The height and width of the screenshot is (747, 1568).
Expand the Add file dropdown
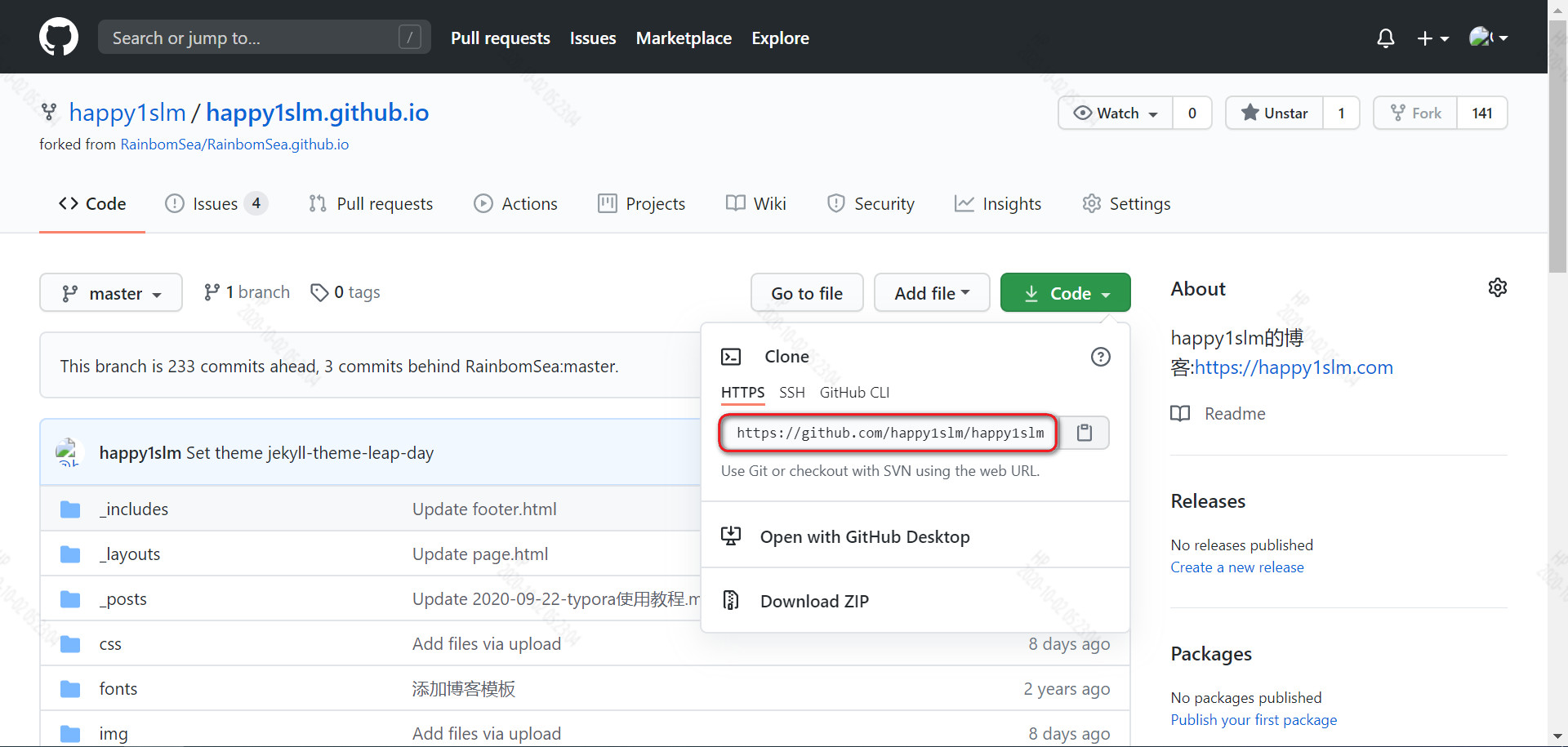[932, 292]
